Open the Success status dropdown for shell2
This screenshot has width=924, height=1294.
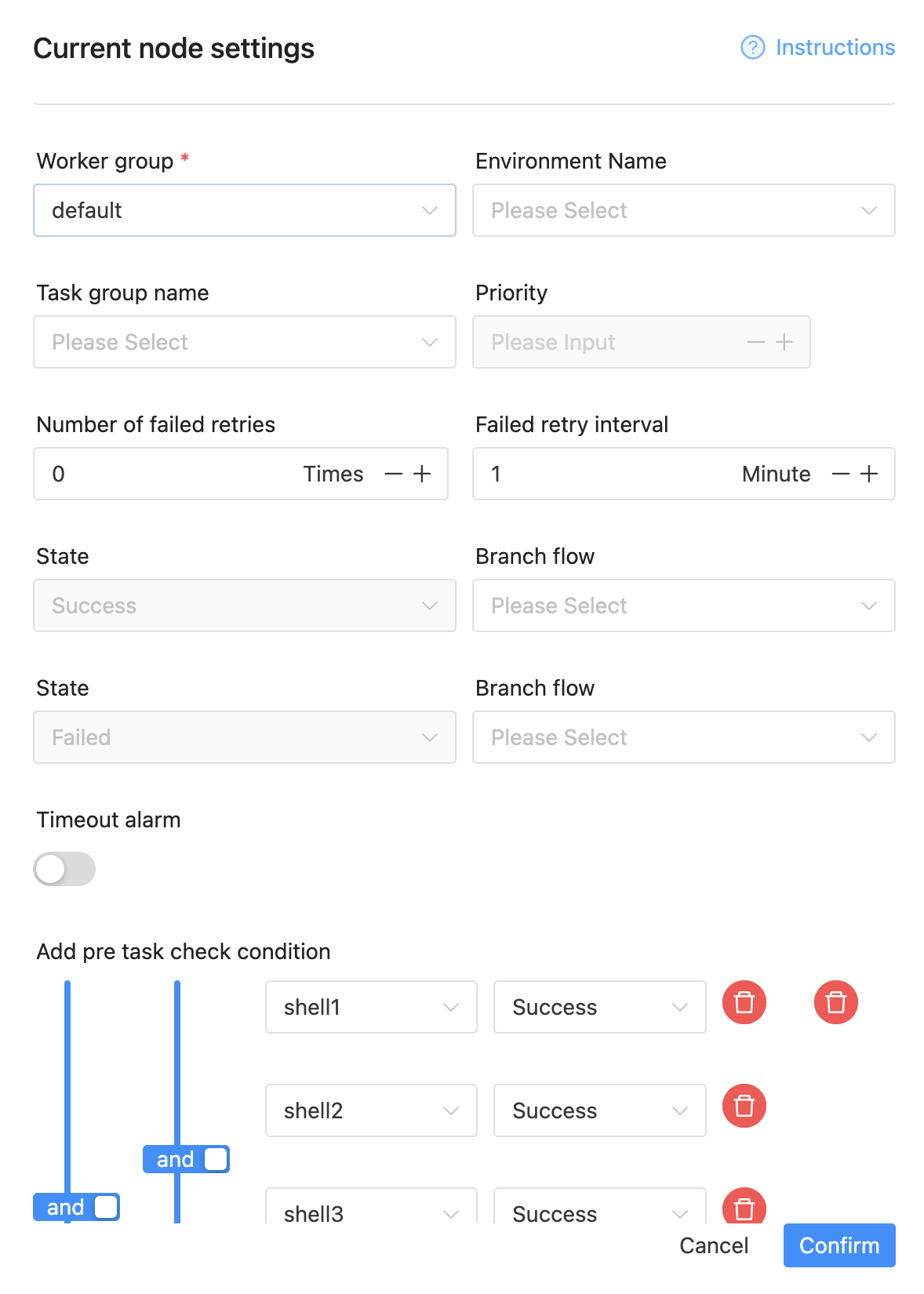point(599,1110)
